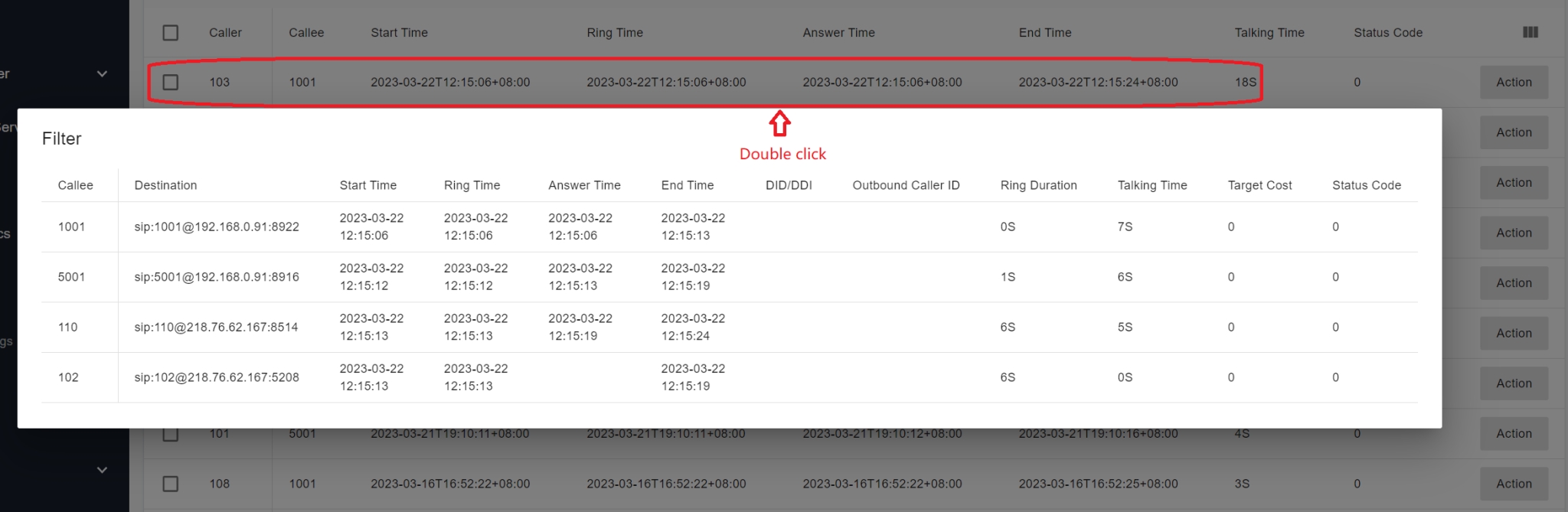This screenshot has height=512, width=1568.
Task: Open Action button for caller 103 row
Action: click(1513, 82)
